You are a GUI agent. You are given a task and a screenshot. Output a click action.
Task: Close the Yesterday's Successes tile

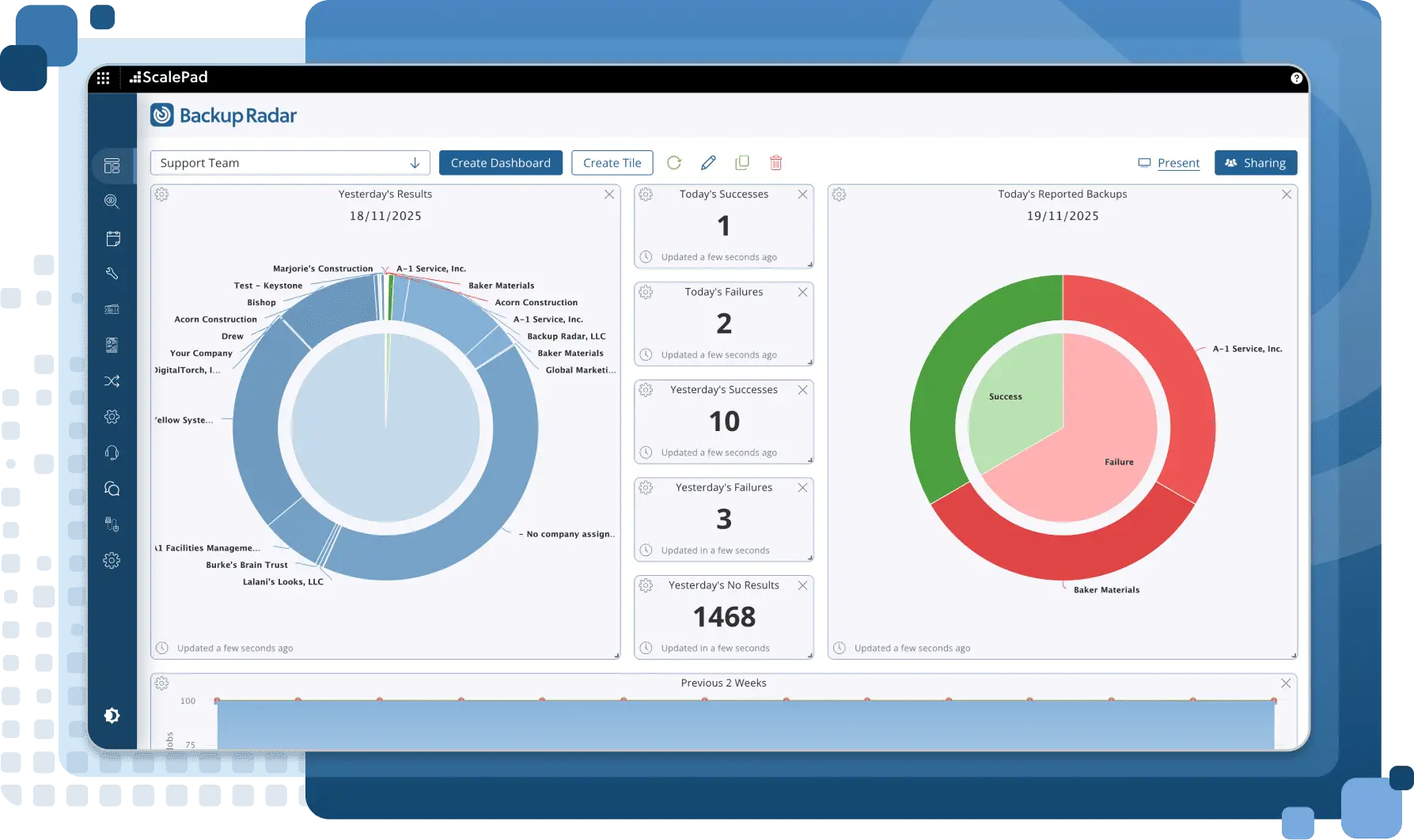click(x=802, y=390)
